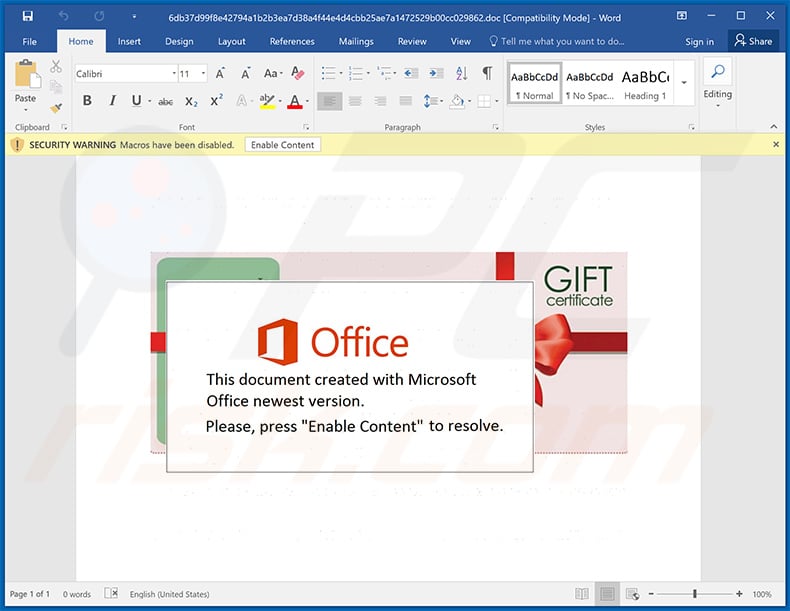This screenshot has height=611, width=790.
Task: Select Justify alignment
Action: click(x=406, y=101)
